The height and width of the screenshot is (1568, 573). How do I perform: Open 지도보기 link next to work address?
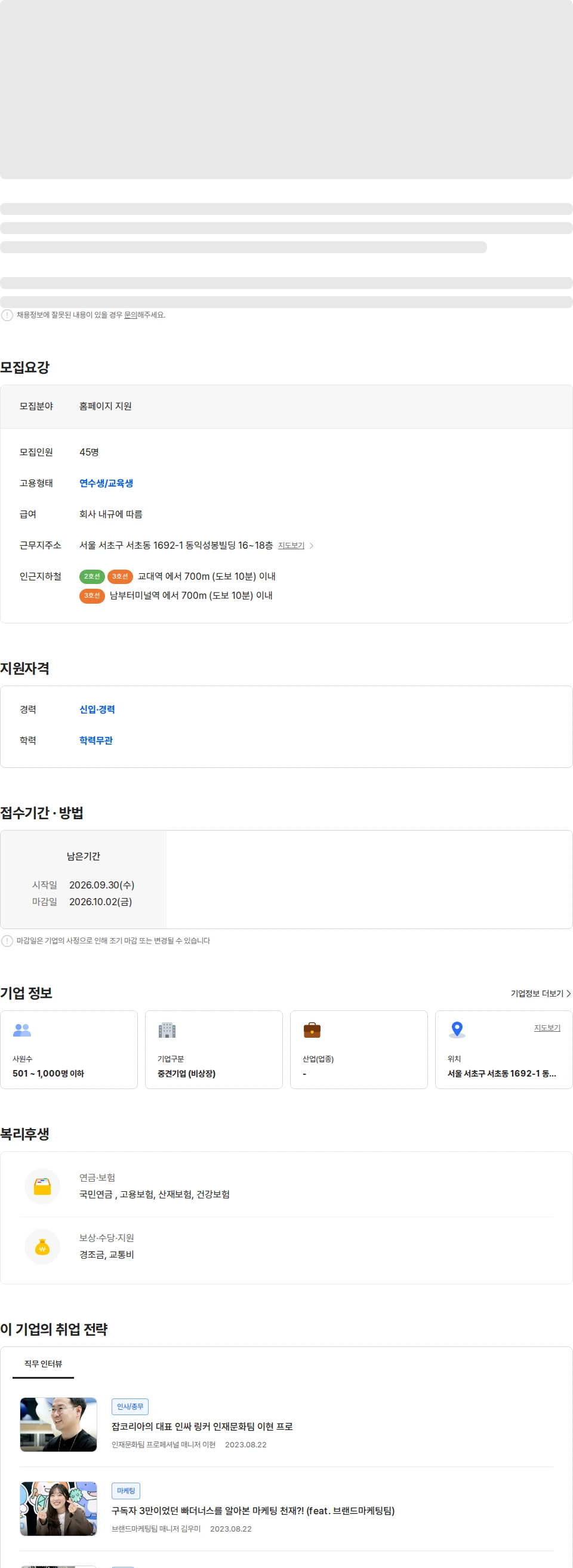[291, 545]
